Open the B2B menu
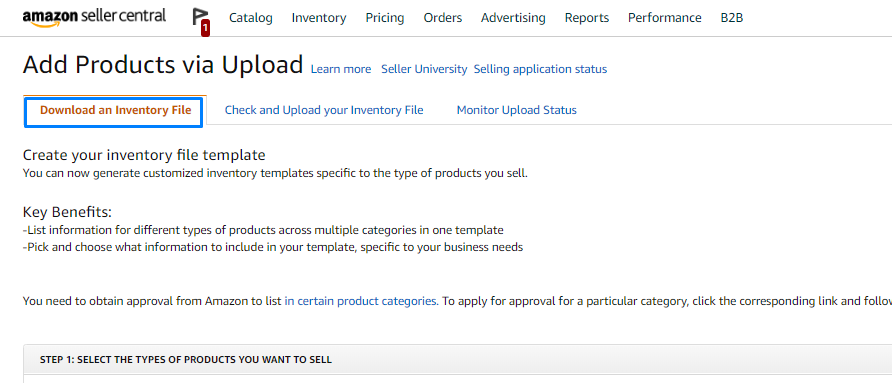 point(732,18)
